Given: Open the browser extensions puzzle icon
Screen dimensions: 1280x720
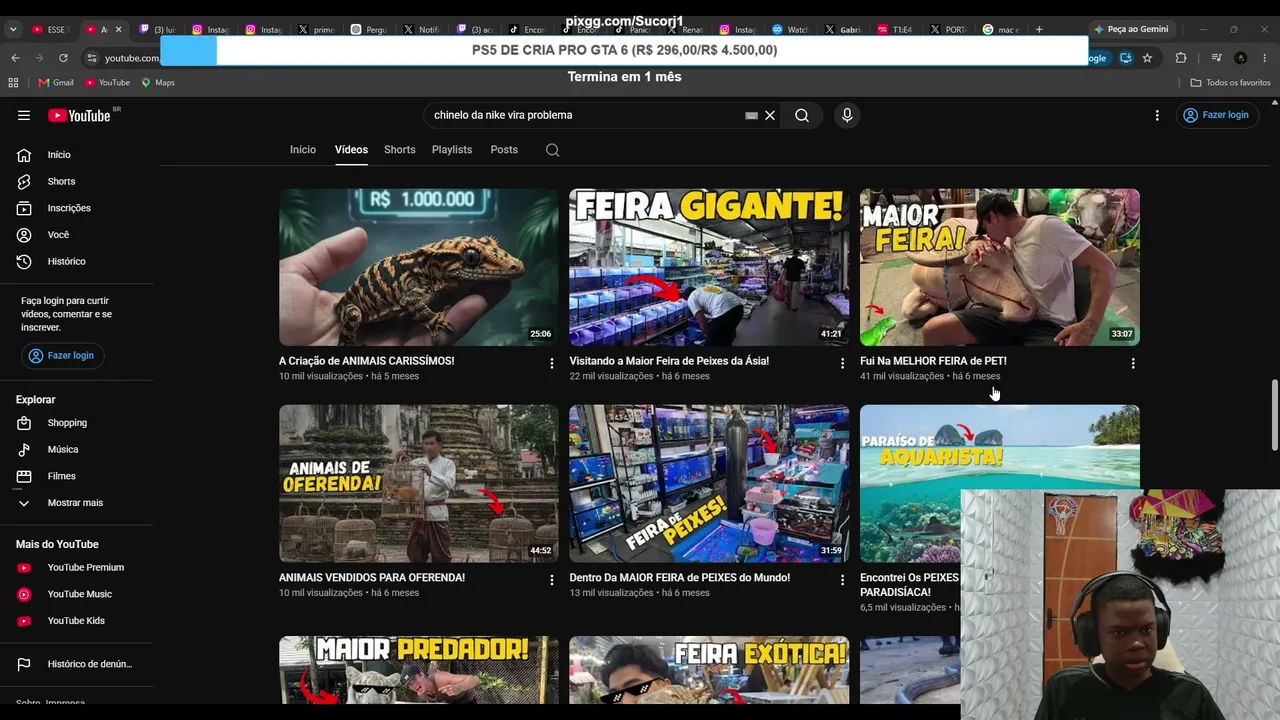Looking at the screenshot, I should click(x=1181, y=58).
